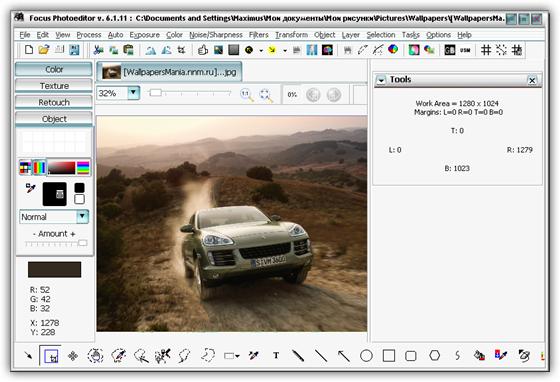Click the Texture panel button
This screenshot has width=560, height=382.
pyautogui.click(x=54, y=86)
